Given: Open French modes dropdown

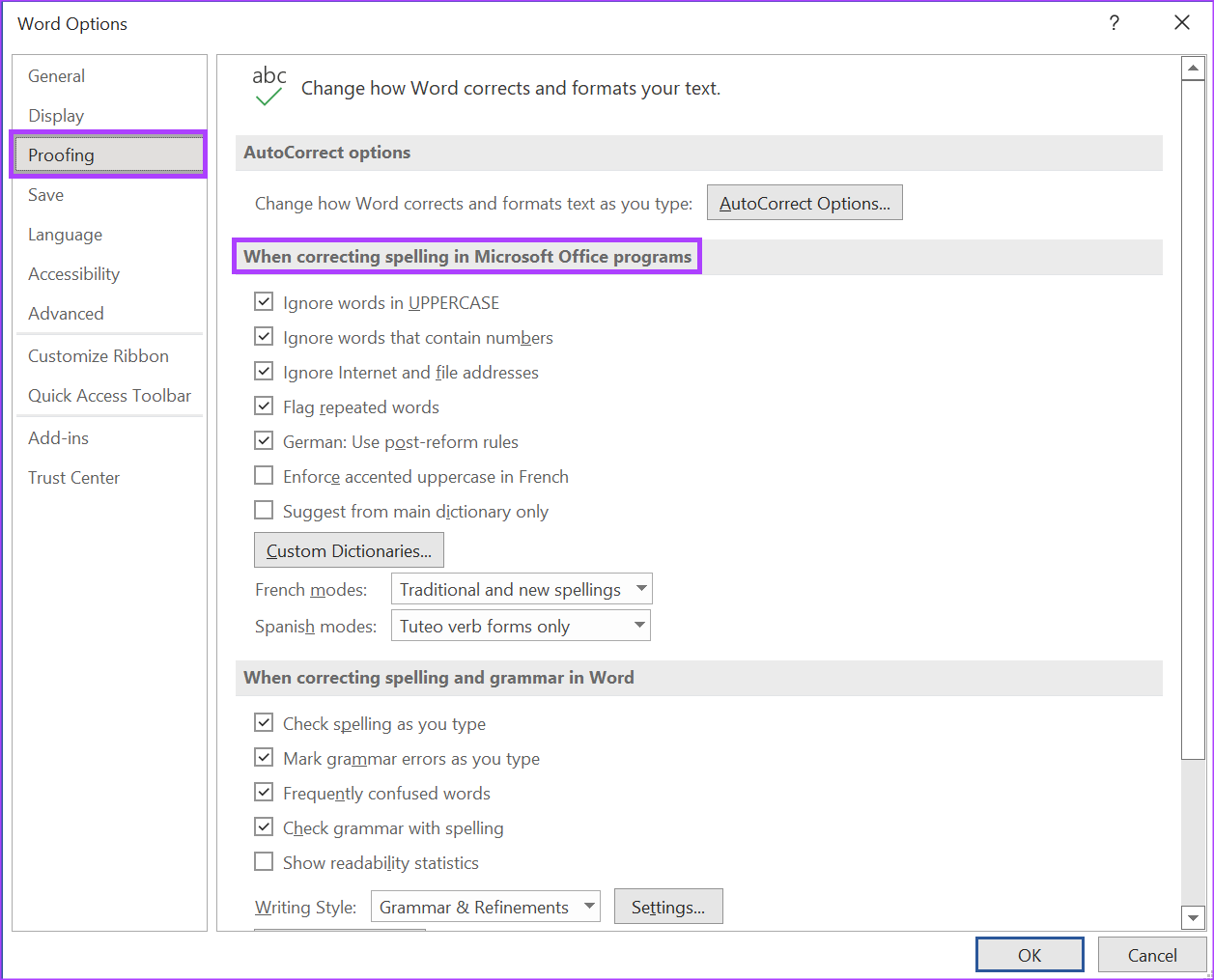Looking at the screenshot, I should (522, 589).
